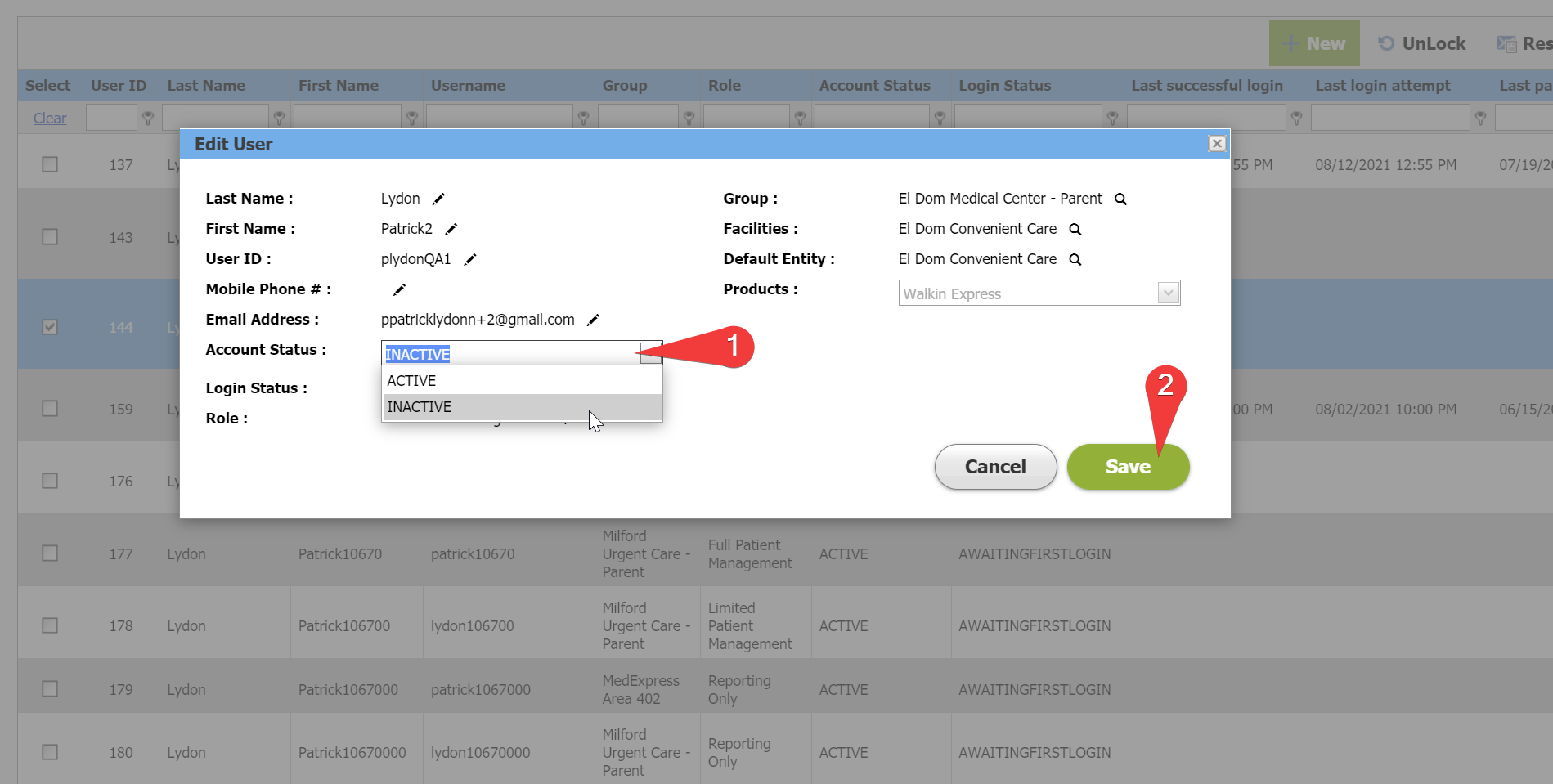Uncheck the selected user 144 checkbox
The height and width of the screenshot is (784, 1553).
point(50,327)
